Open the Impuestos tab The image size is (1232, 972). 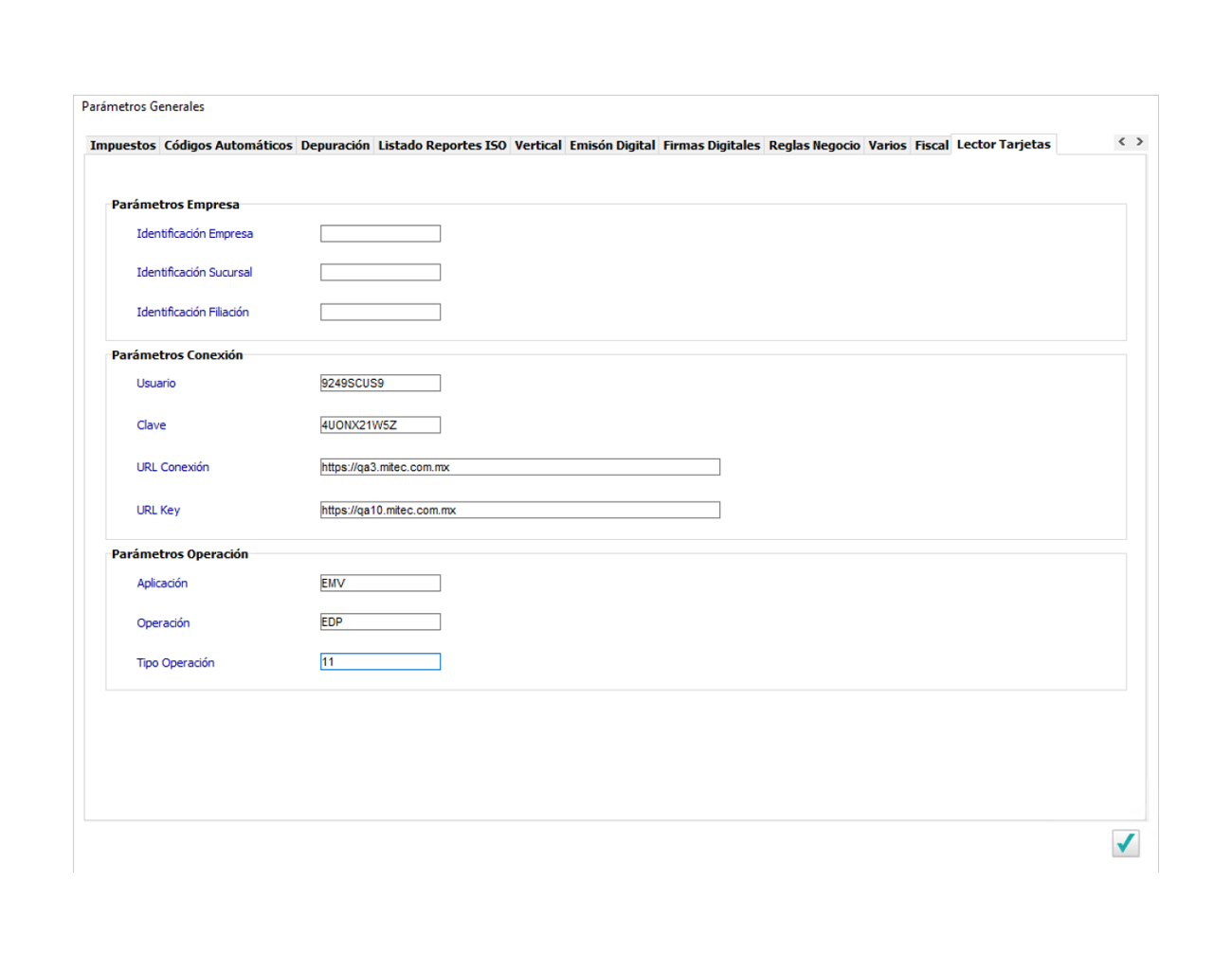(x=122, y=146)
